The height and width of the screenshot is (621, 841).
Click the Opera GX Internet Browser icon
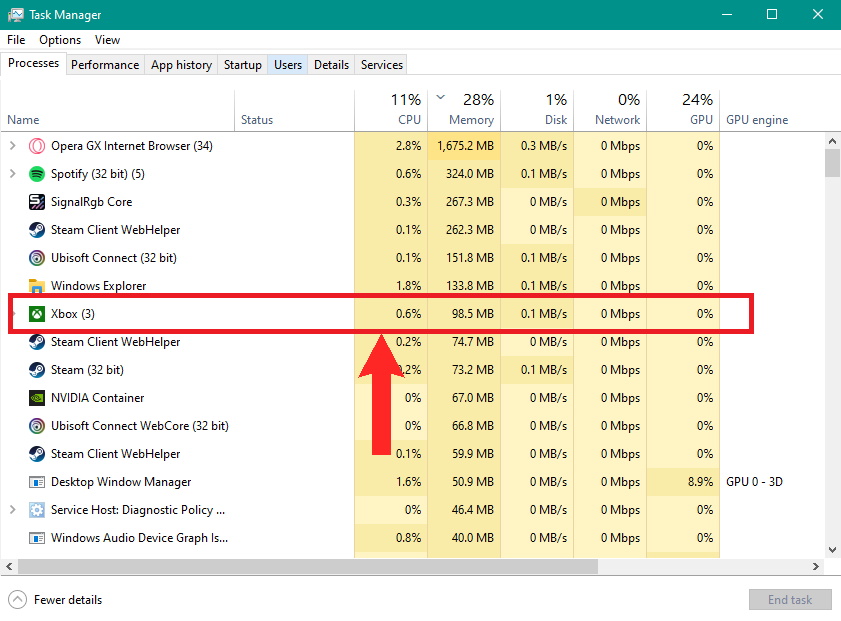pyautogui.click(x=37, y=146)
